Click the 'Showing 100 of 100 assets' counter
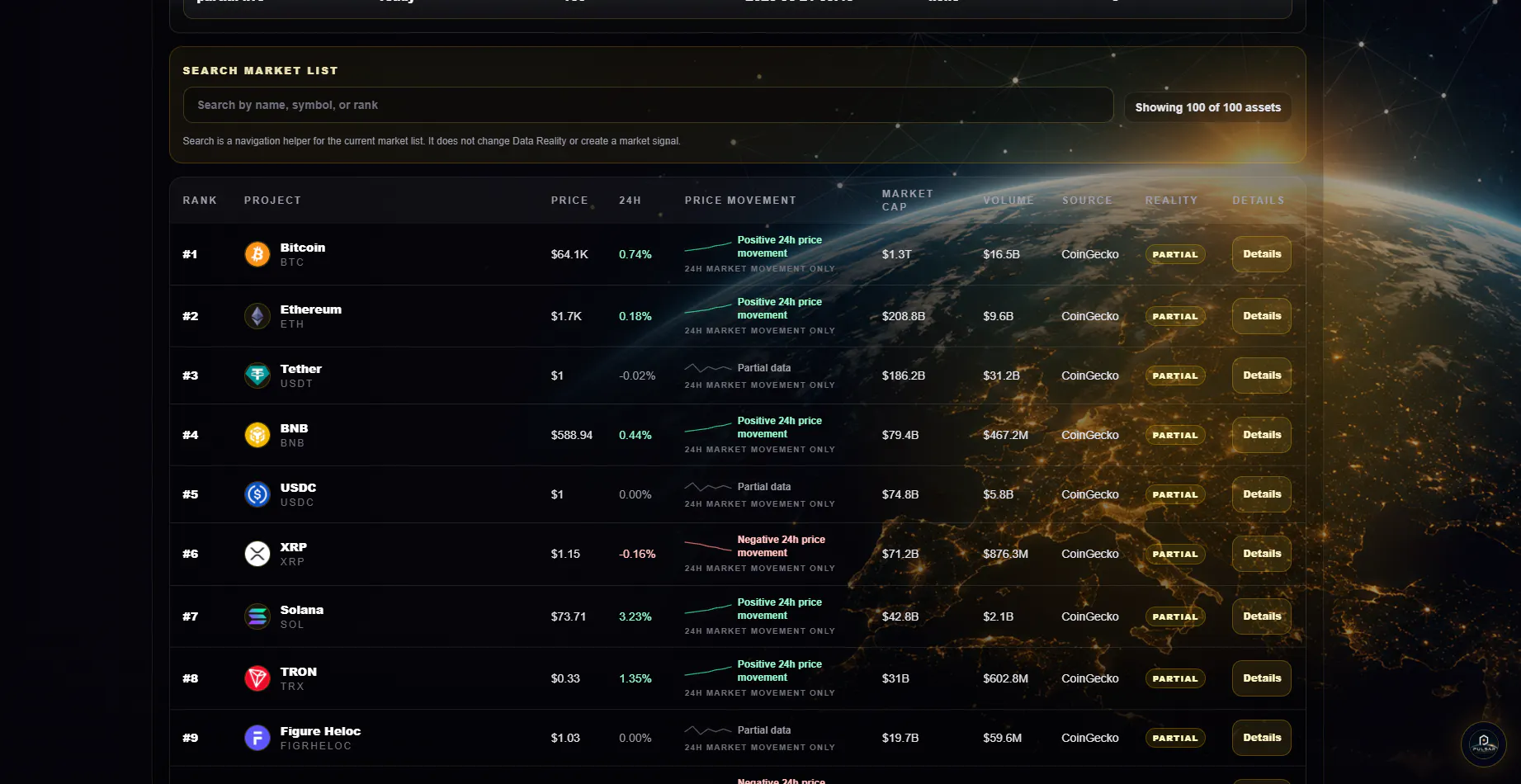The width and height of the screenshot is (1521, 784). click(x=1208, y=107)
